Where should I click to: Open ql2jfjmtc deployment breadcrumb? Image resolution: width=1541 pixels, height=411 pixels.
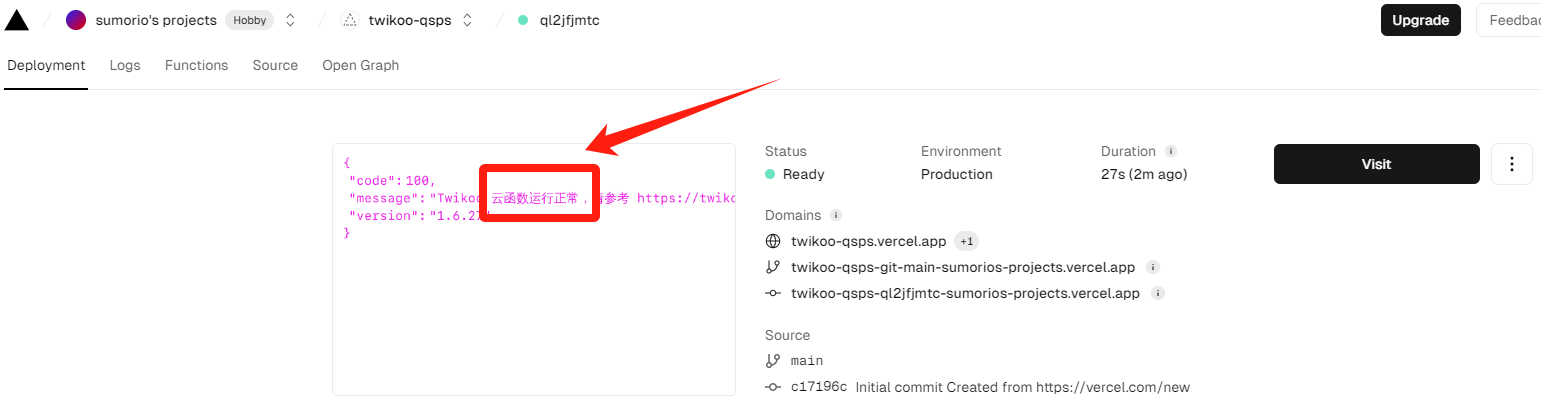tap(568, 20)
